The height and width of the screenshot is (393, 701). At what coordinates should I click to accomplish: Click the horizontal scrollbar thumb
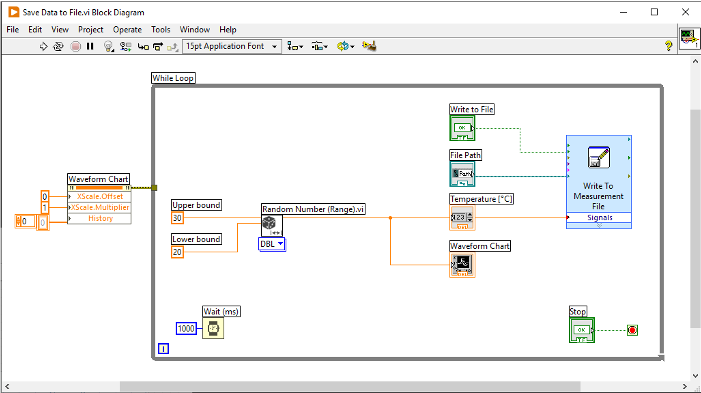pos(350,386)
